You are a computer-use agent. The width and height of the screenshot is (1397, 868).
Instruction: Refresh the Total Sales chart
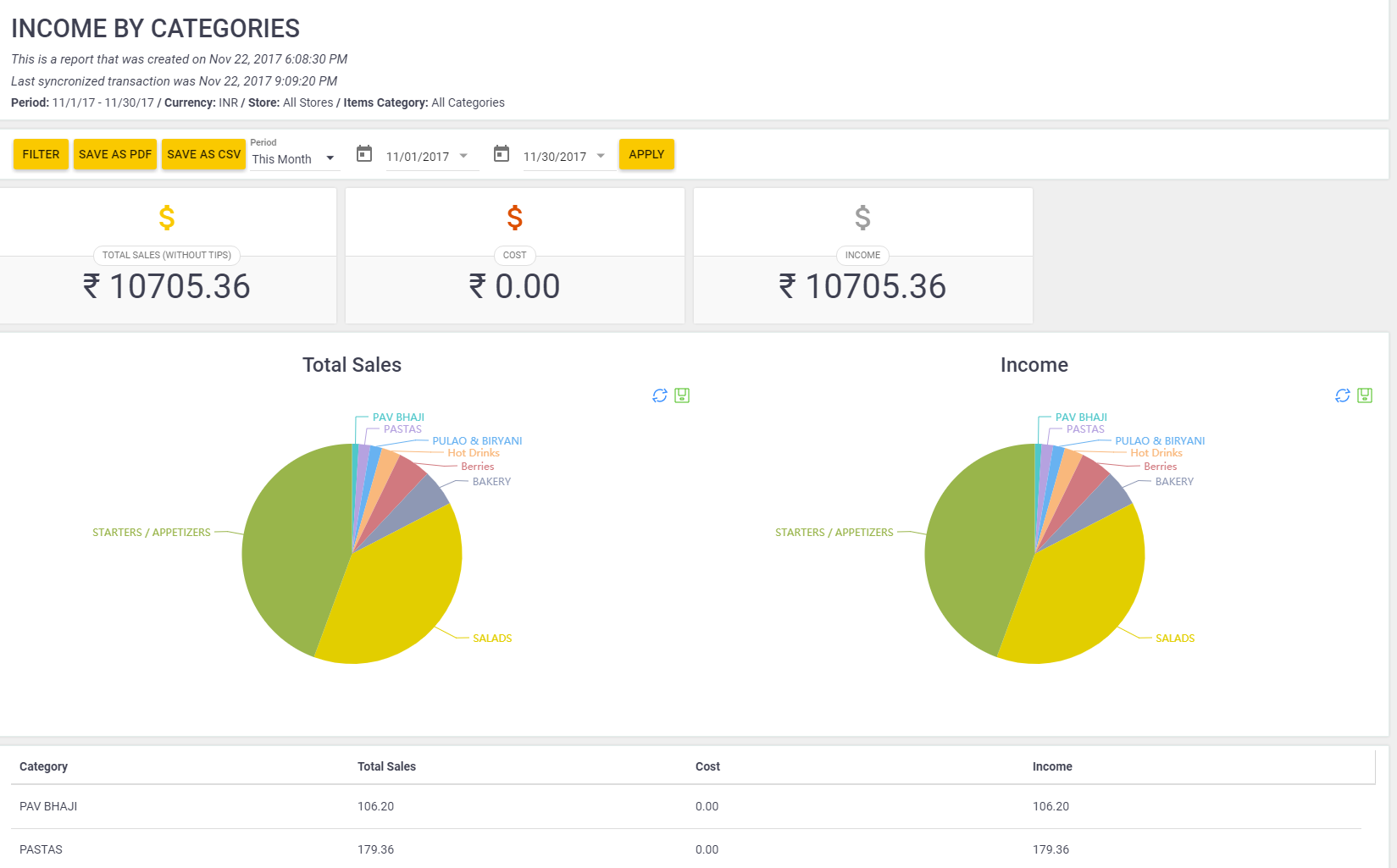[x=660, y=395]
